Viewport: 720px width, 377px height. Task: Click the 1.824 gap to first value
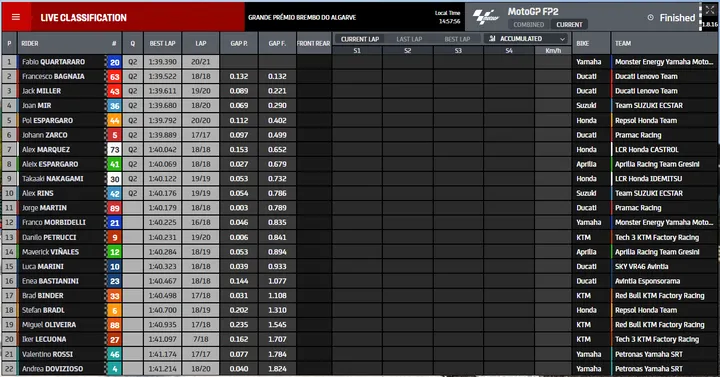277,369
